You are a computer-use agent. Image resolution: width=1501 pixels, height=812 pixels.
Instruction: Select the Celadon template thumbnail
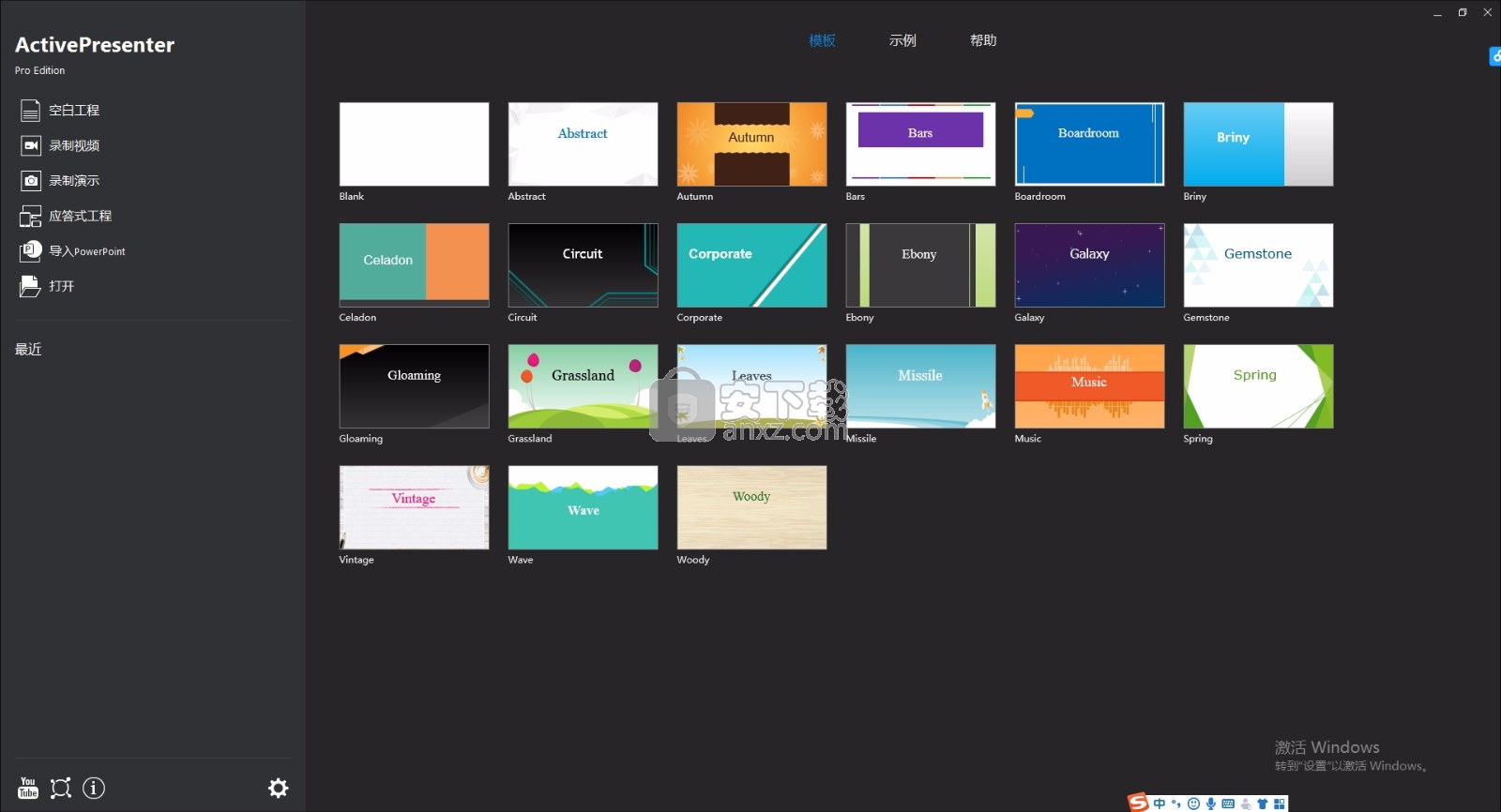(414, 265)
